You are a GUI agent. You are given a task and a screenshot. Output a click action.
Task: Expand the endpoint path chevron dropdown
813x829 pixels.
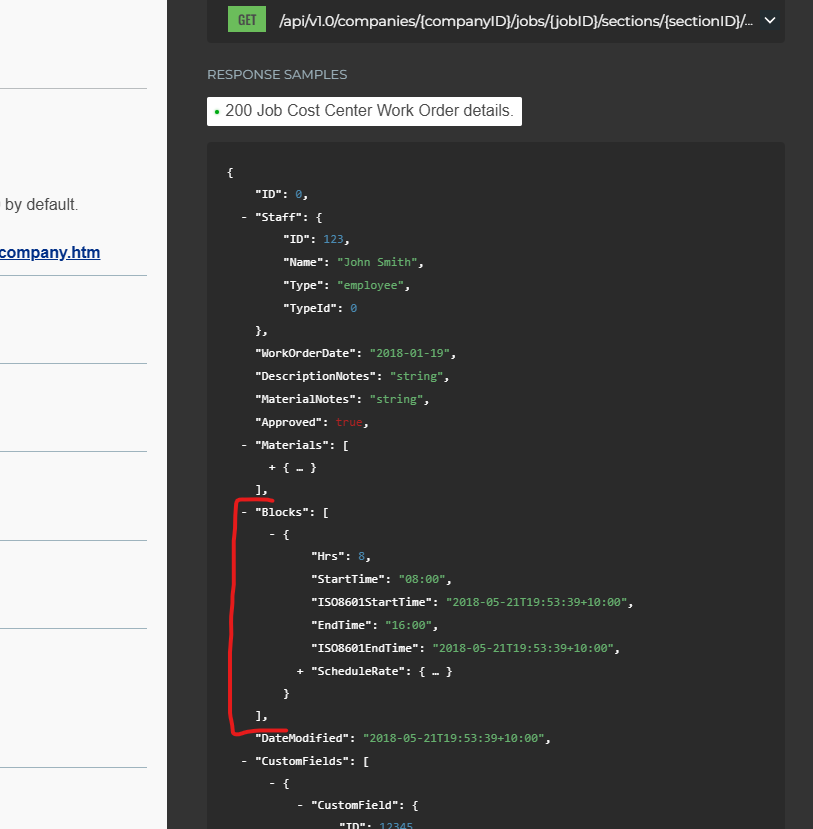pyautogui.click(x=770, y=21)
